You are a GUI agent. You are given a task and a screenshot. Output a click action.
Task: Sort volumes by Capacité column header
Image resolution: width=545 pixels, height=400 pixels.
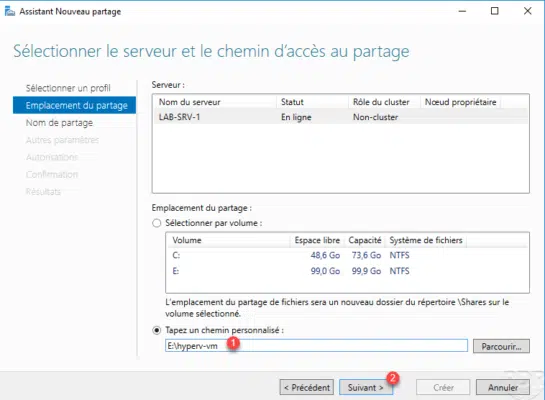click(x=365, y=240)
